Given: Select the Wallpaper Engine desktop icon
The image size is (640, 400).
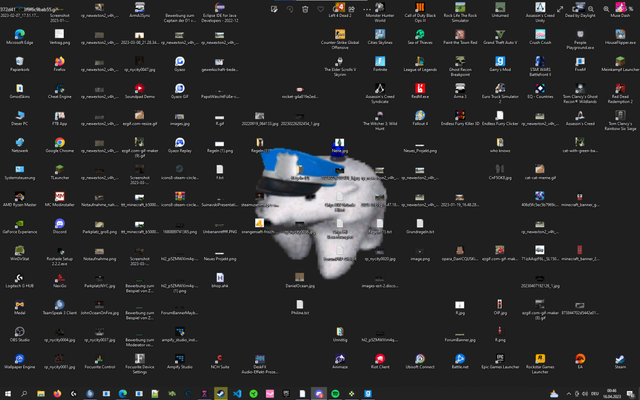Looking at the screenshot, I should point(20,361).
